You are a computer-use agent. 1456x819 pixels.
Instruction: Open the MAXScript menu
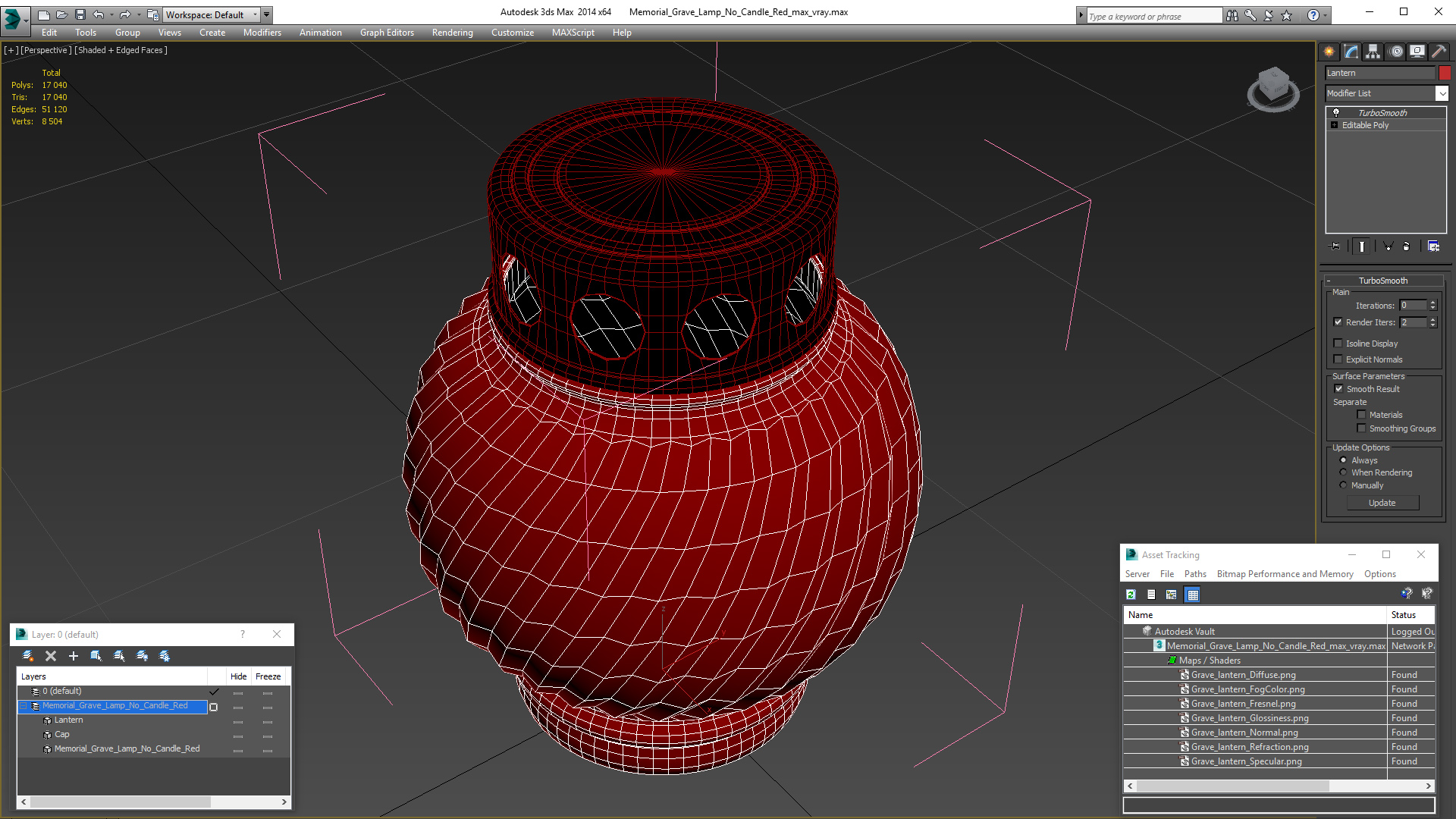pos(573,33)
